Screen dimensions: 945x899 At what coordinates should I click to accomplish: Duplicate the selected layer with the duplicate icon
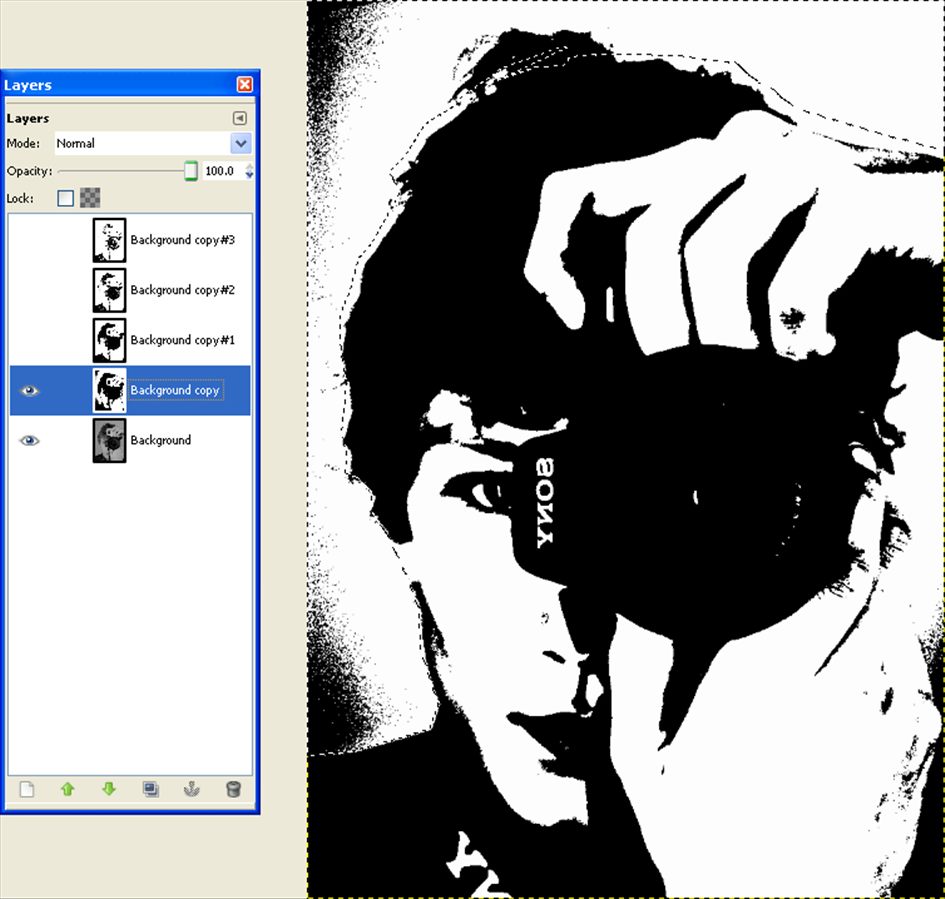(x=151, y=789)
